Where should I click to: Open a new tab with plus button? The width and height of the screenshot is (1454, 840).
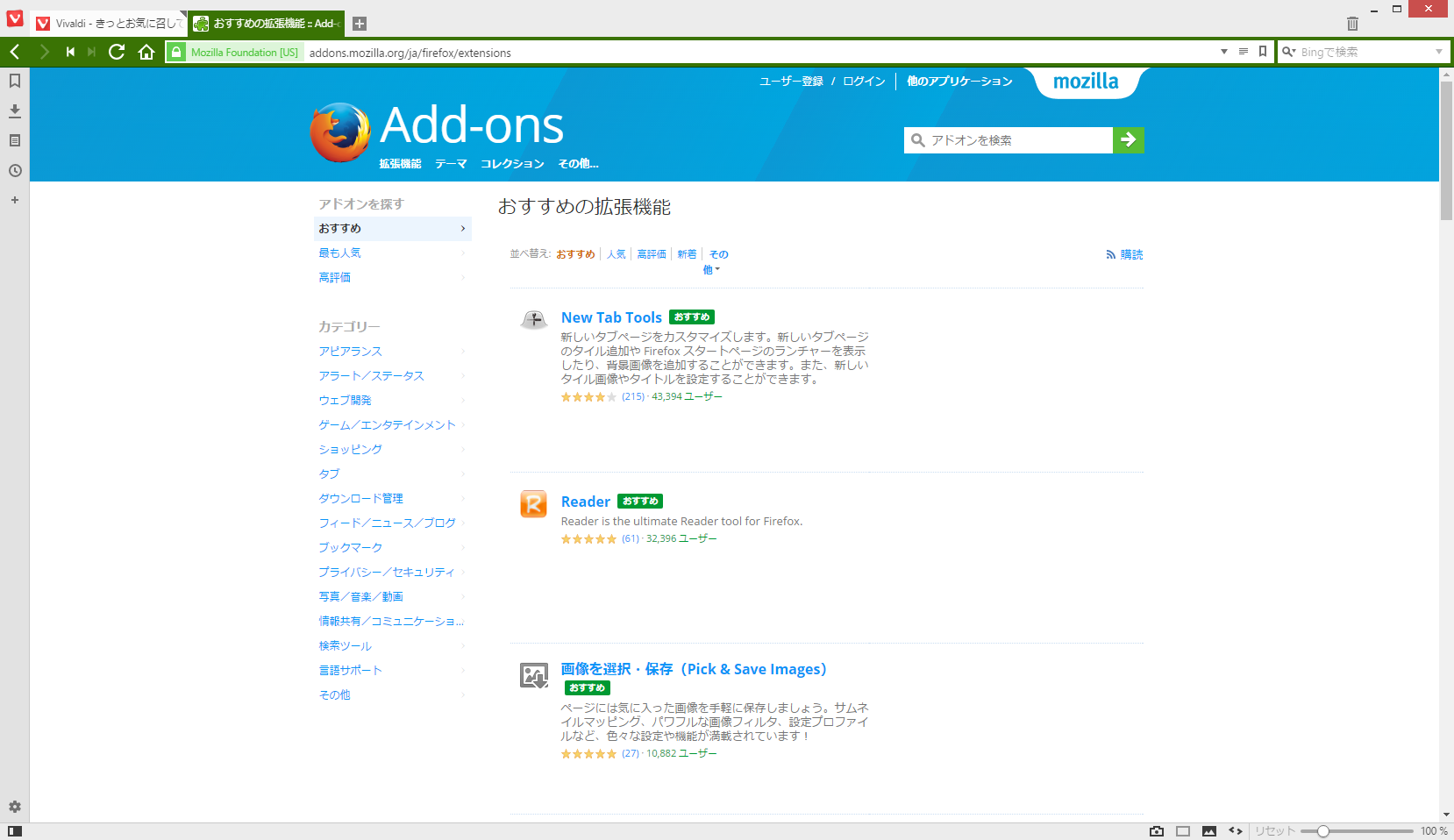pos(360,24)
